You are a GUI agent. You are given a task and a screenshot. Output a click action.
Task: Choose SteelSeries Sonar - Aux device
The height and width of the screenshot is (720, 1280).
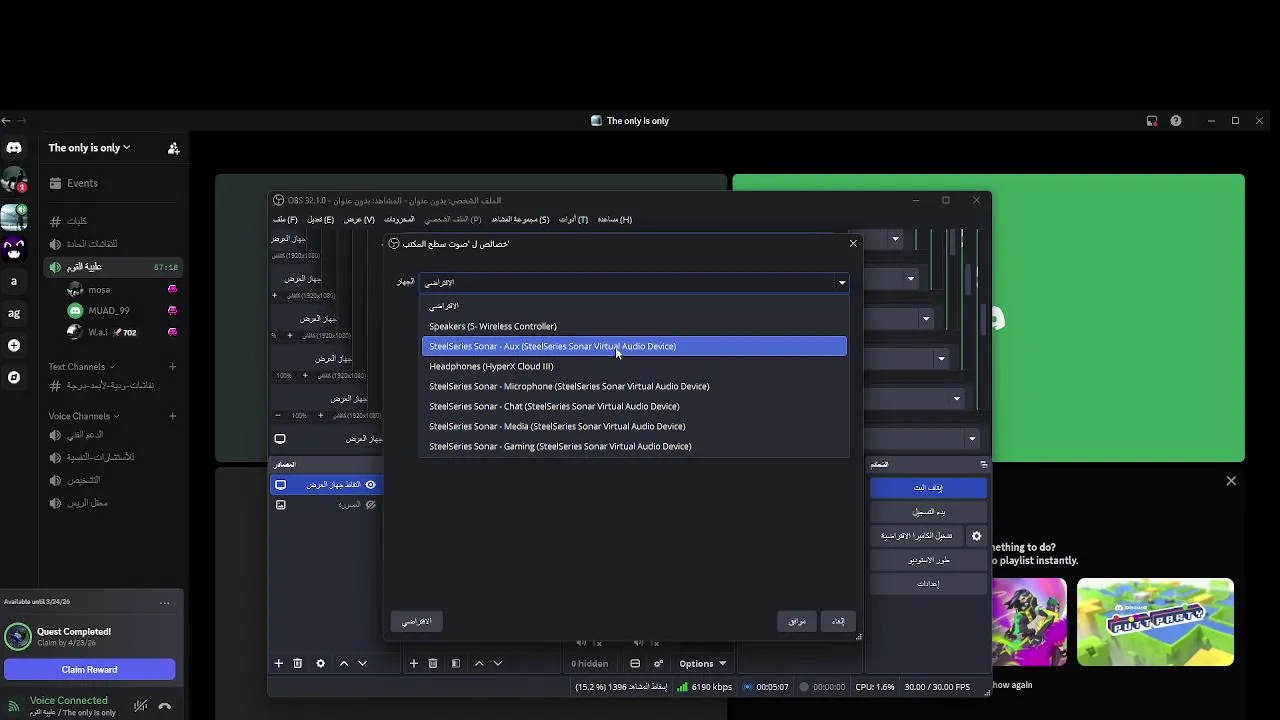pyautogui.click(x=634, y=346)
